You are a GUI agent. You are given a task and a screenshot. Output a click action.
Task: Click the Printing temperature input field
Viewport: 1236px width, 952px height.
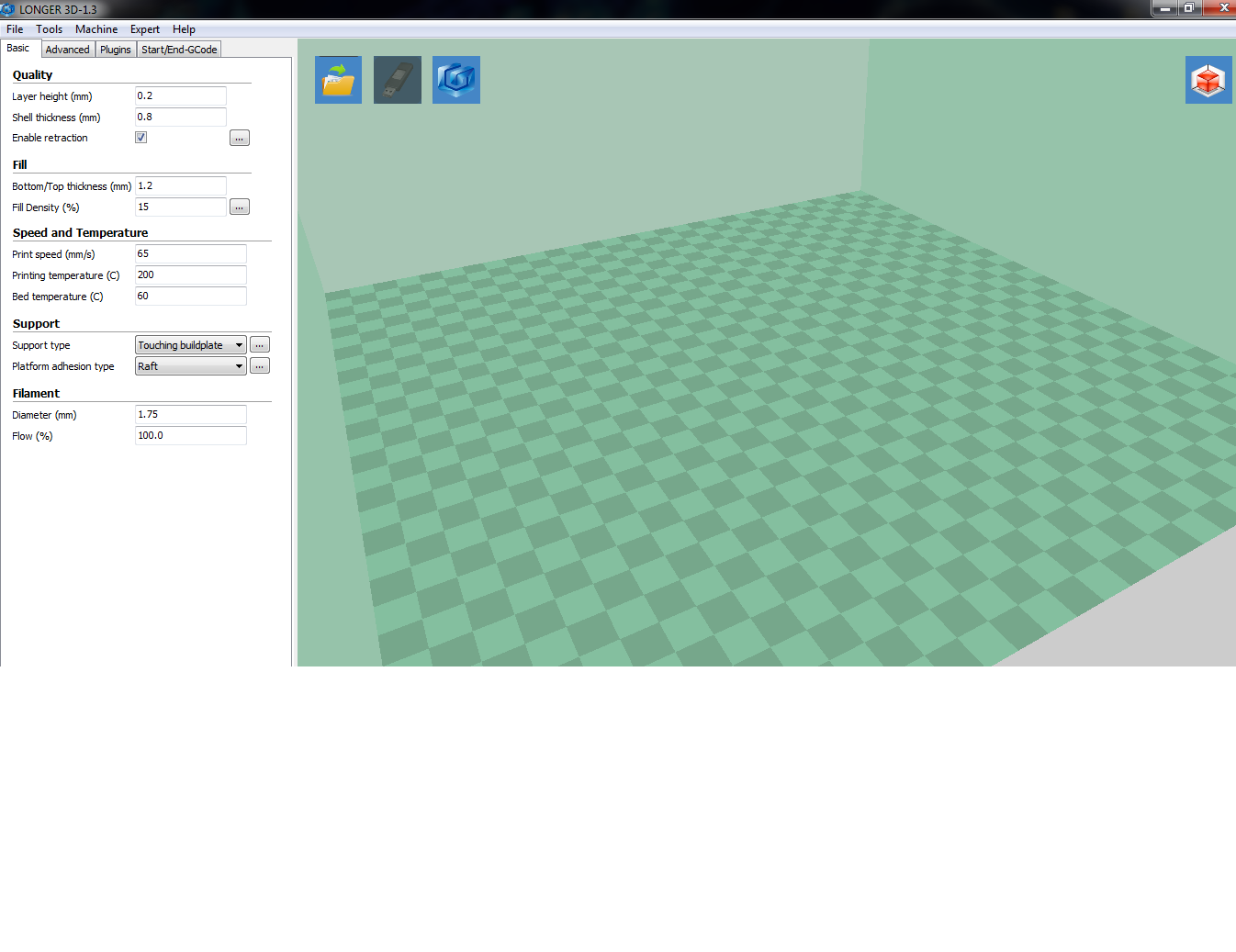[x=190, y=275]
